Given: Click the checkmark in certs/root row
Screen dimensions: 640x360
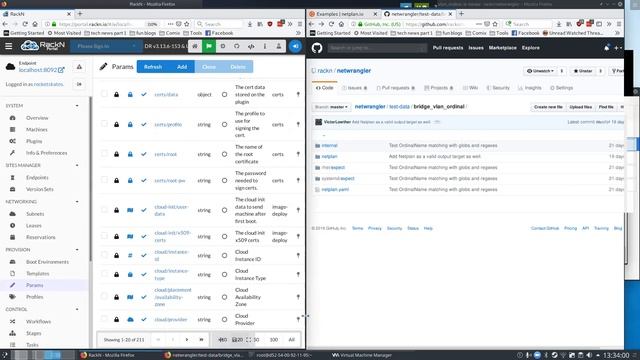Looking at the screenshot, I should pos(144,154).
